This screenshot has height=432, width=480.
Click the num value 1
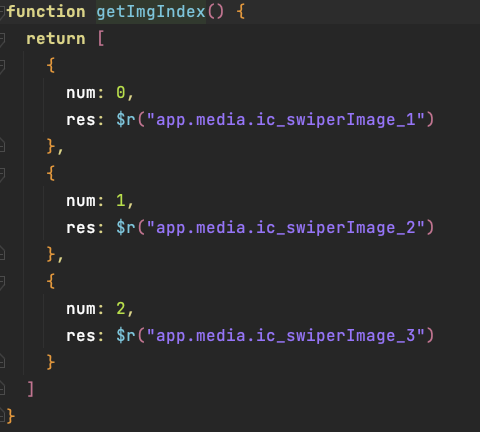pos(121,200)
